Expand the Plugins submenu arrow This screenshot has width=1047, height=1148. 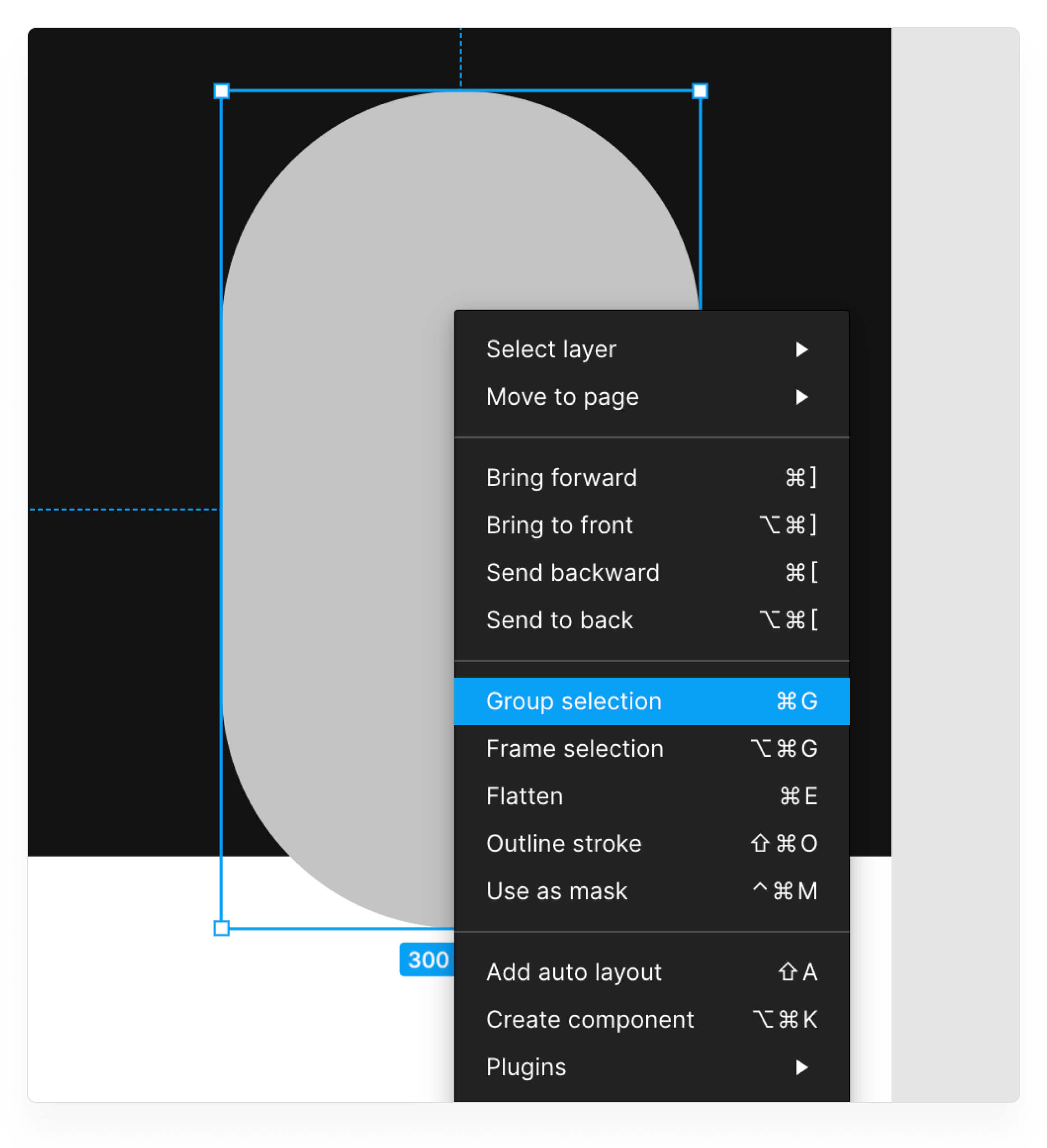(x=801, y=1067)
